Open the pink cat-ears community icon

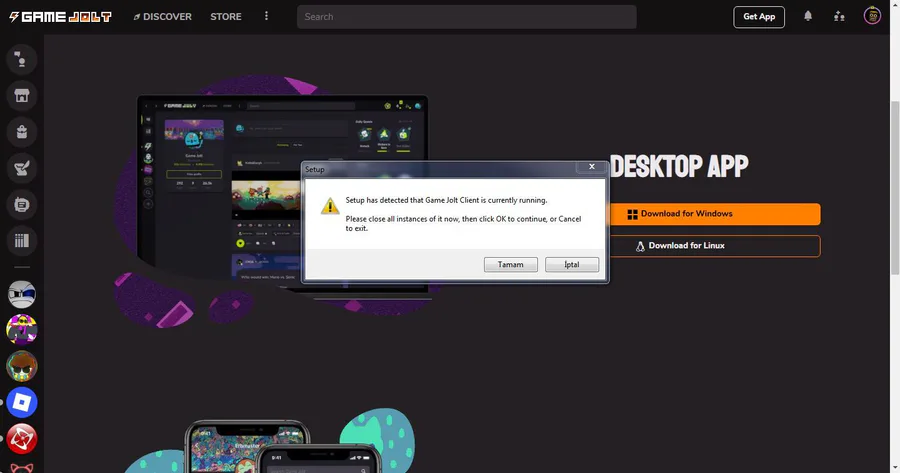[22, 467]
